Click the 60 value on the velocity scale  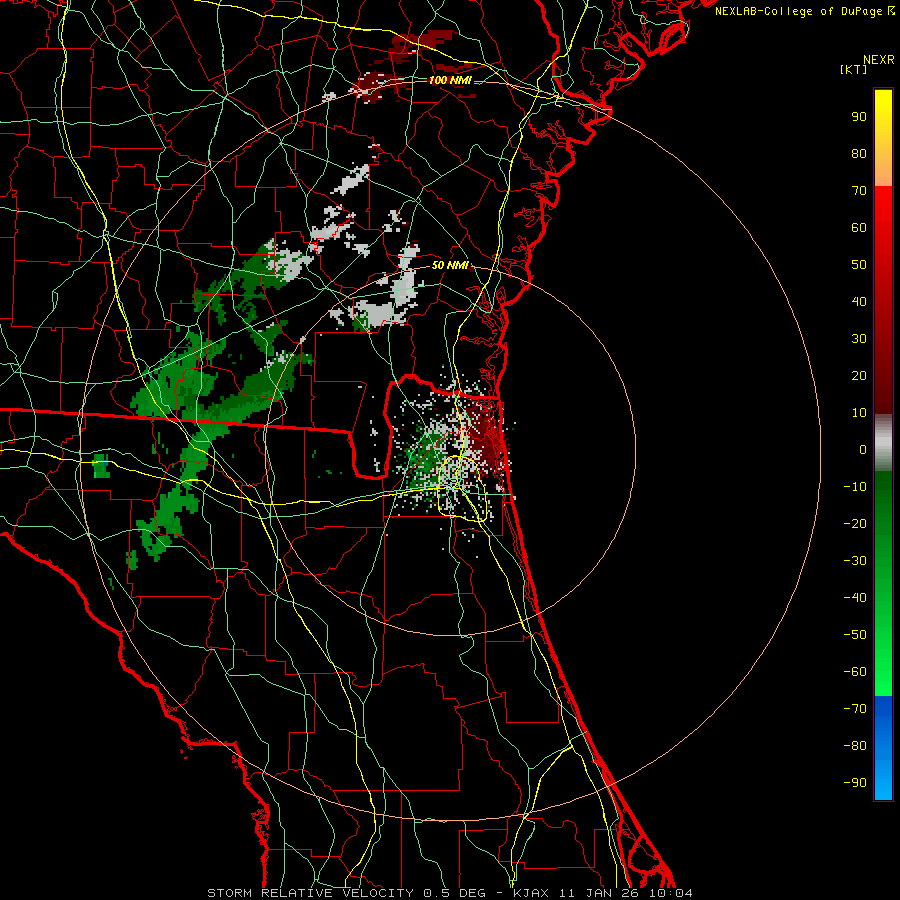(x=859, y=227)
